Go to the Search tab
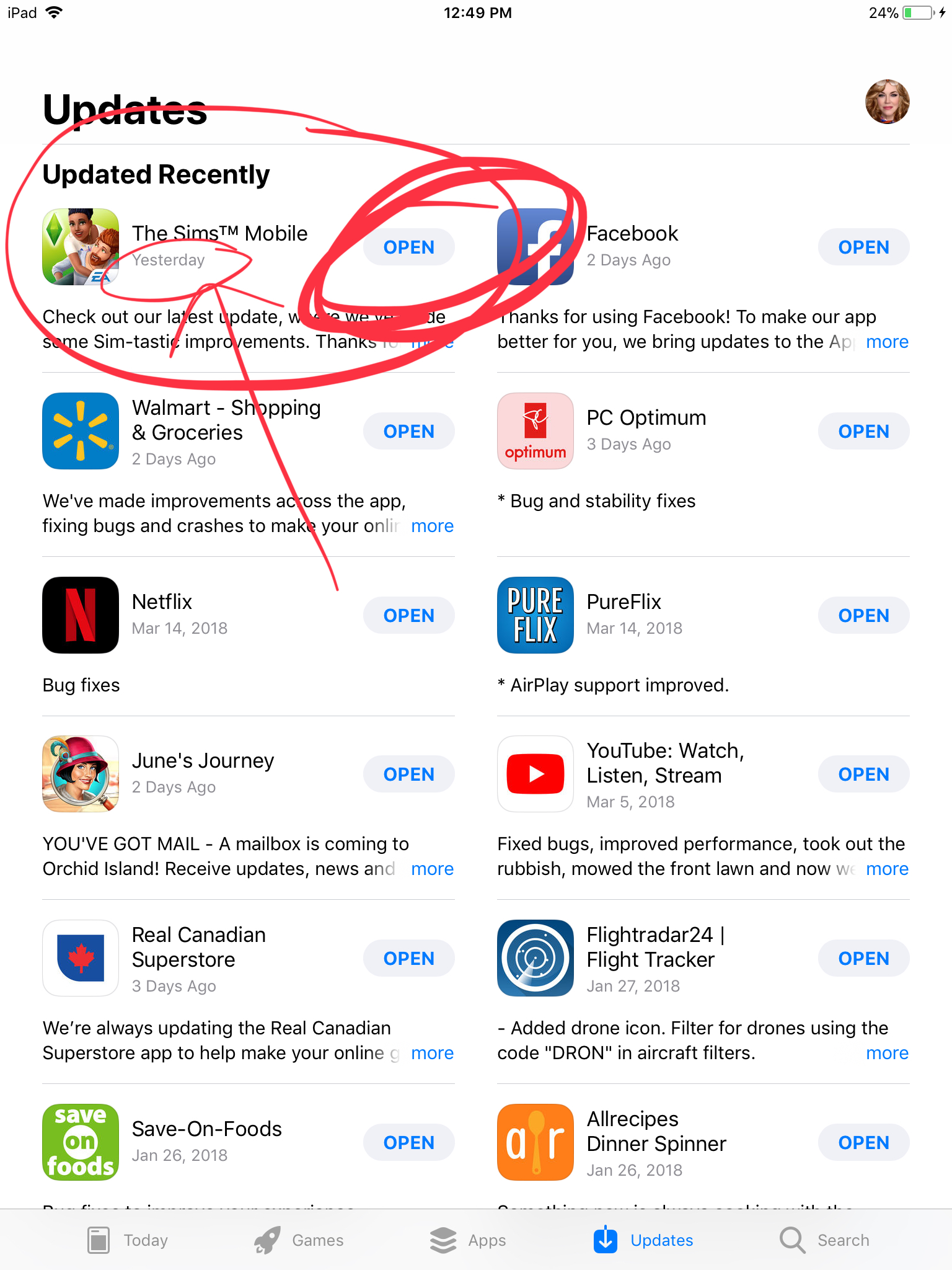 coord(824,1240)
